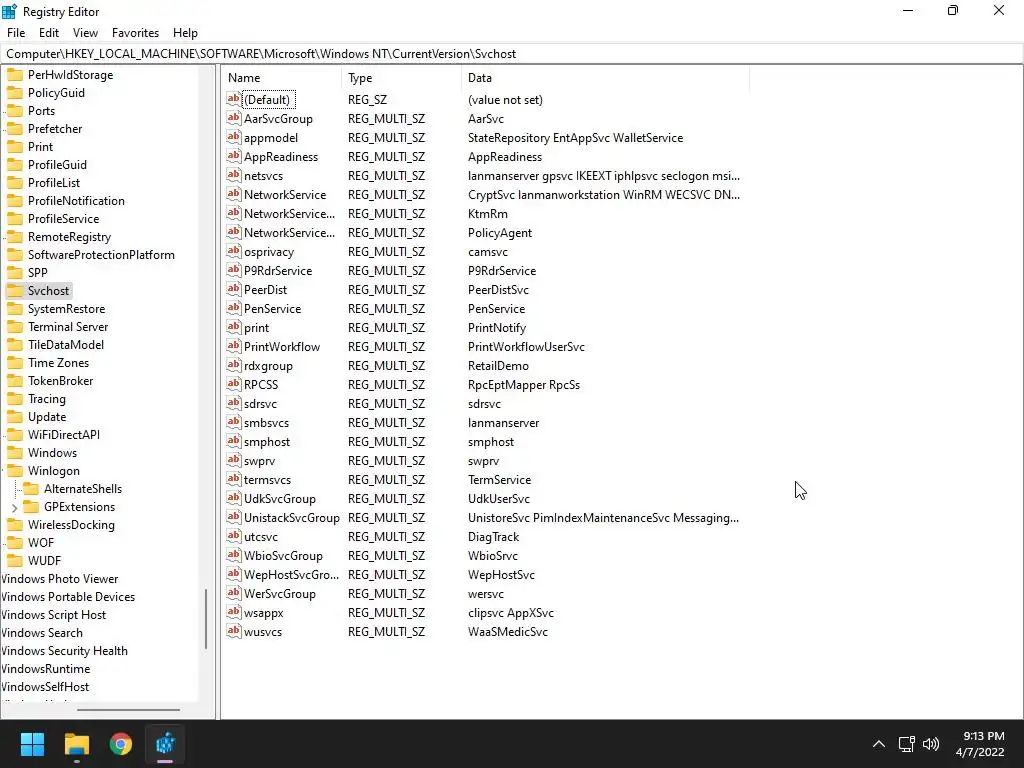Open the Favorites menu
The image size is (1024, 768).
pos(135,33)
